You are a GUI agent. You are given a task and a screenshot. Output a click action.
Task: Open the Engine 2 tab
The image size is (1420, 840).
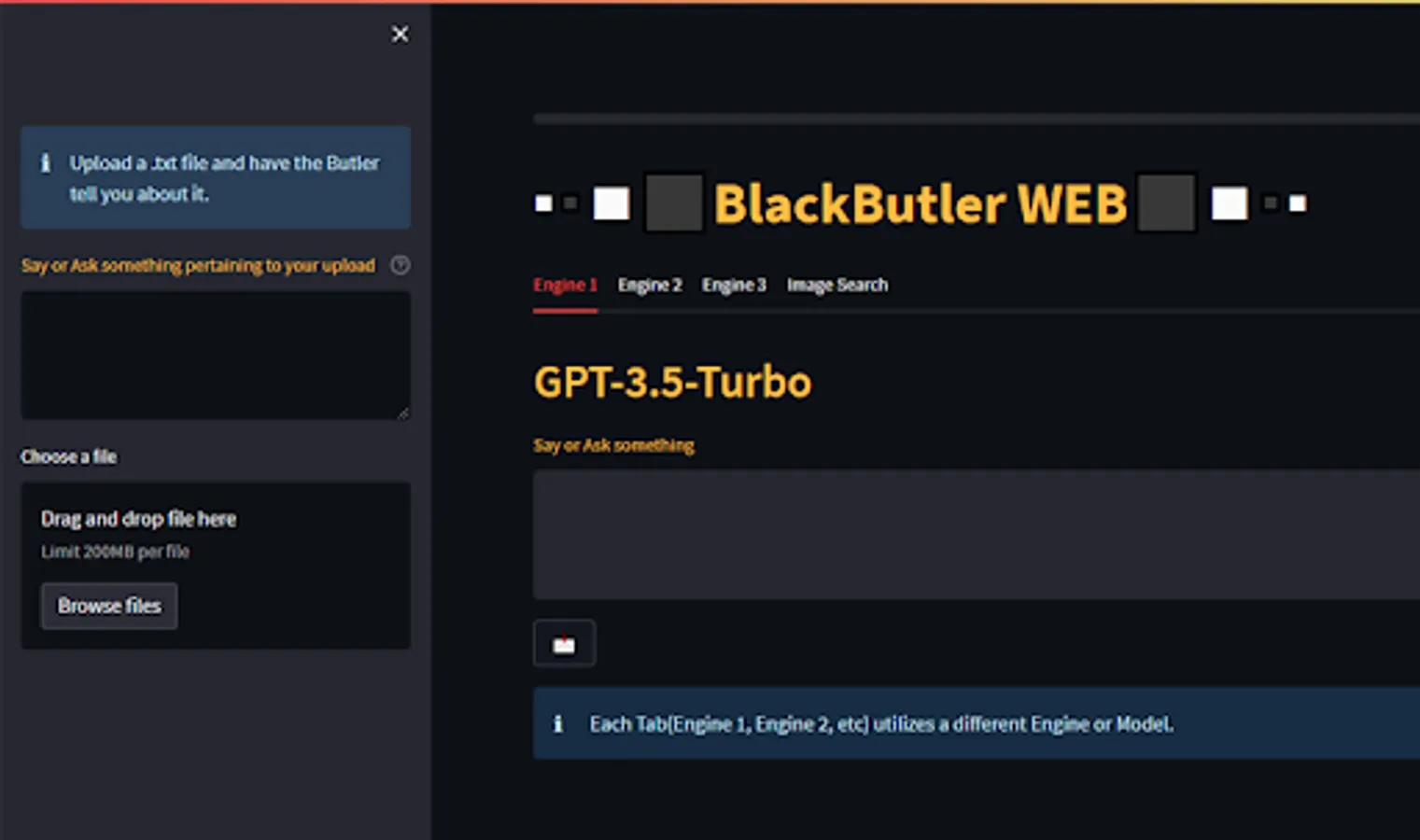coord(650,285)
